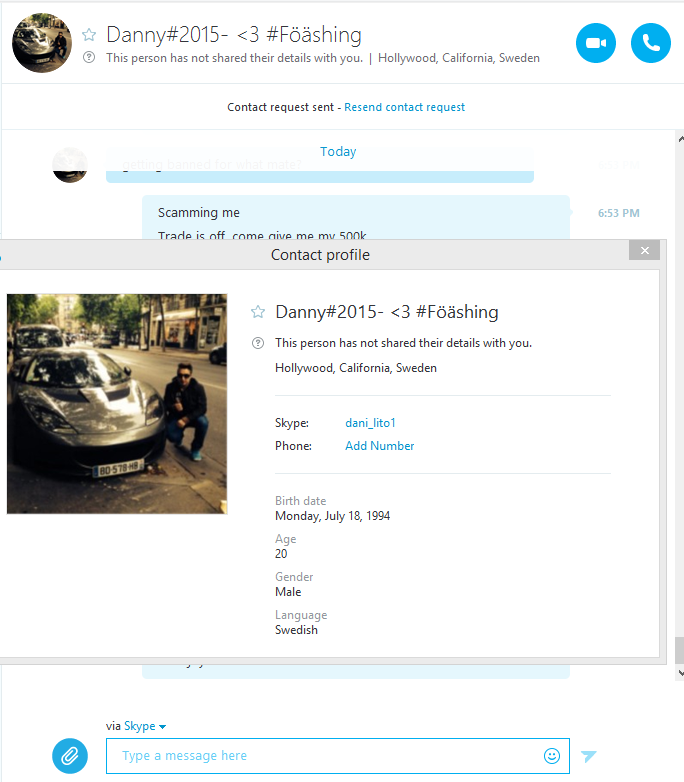This screenshot has height=782, width=684.
Task: Click the send message arrow icon
Action: pyautogui.click(x=589, y=756)
